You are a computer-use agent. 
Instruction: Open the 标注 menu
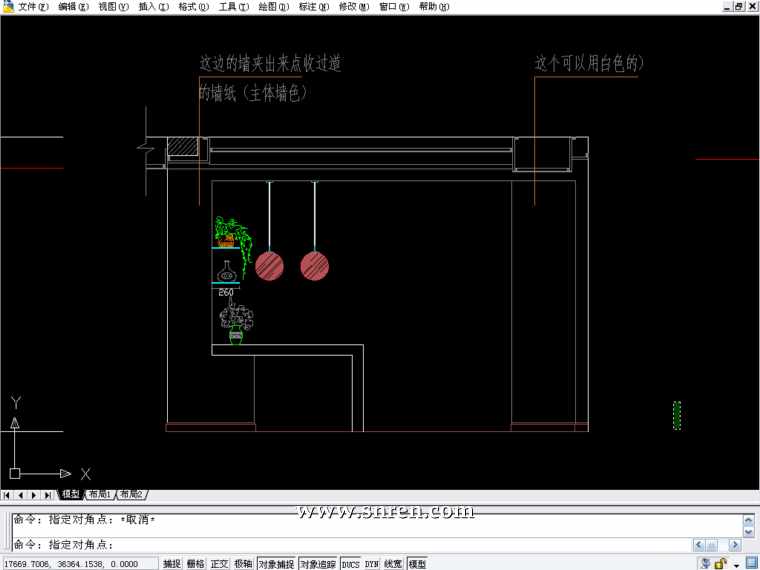click(x=314, y=7)
